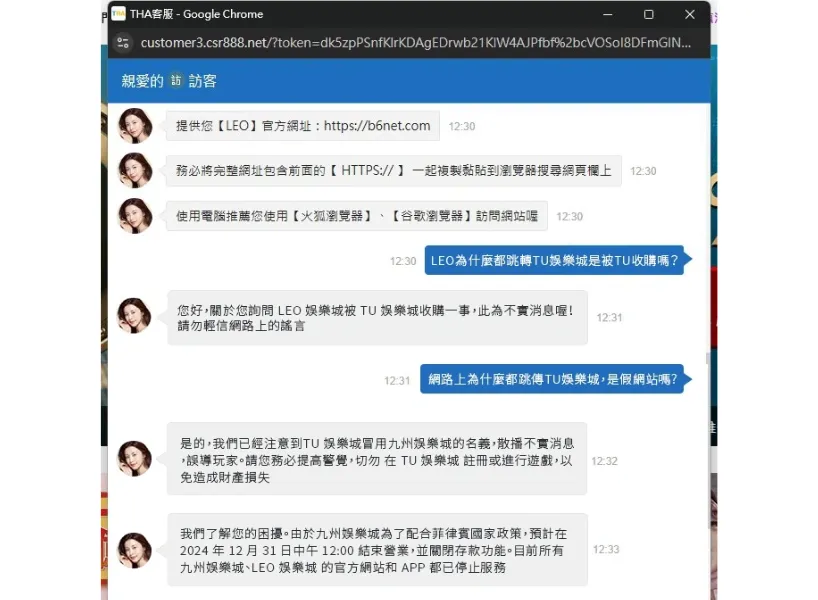Image resolution: width=818 pixels, height=600 pixels.
Task: Click agent avatar beside the LEO官方網址 message
Action: click(135, 126)
